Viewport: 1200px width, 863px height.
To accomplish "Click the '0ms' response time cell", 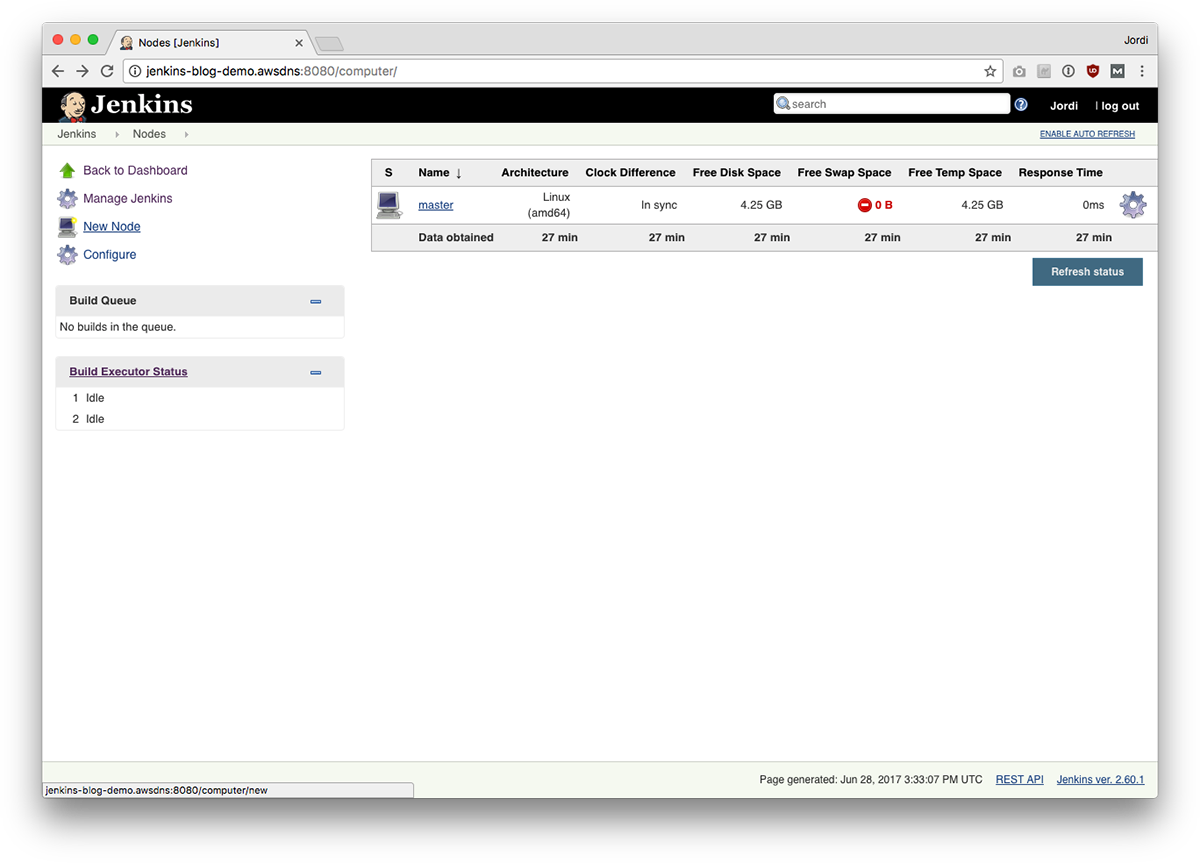I will coord(1094,205).
